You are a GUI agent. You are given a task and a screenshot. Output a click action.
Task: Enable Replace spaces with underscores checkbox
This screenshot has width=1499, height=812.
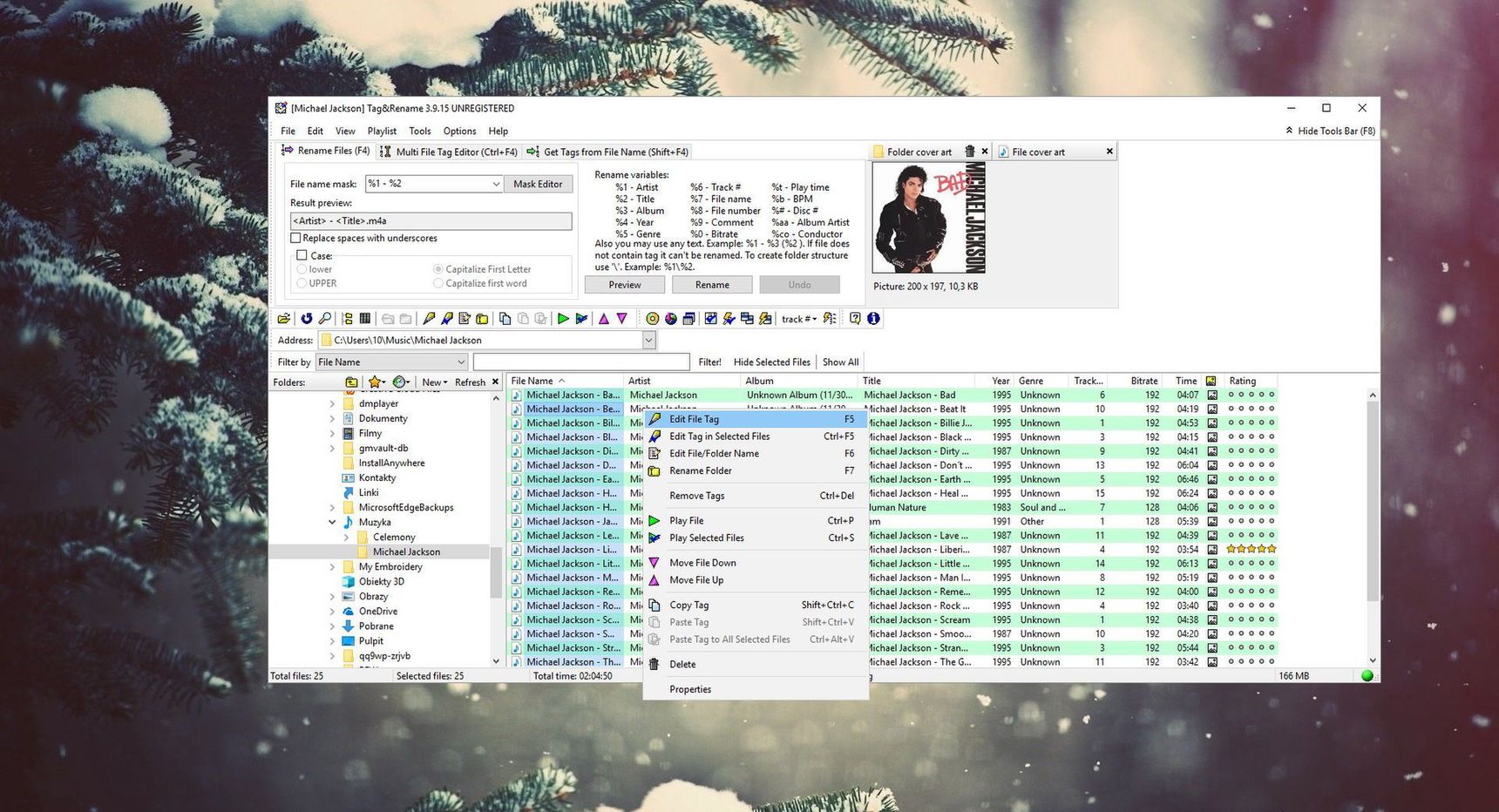pyautogui.click(x=295, y=238)
